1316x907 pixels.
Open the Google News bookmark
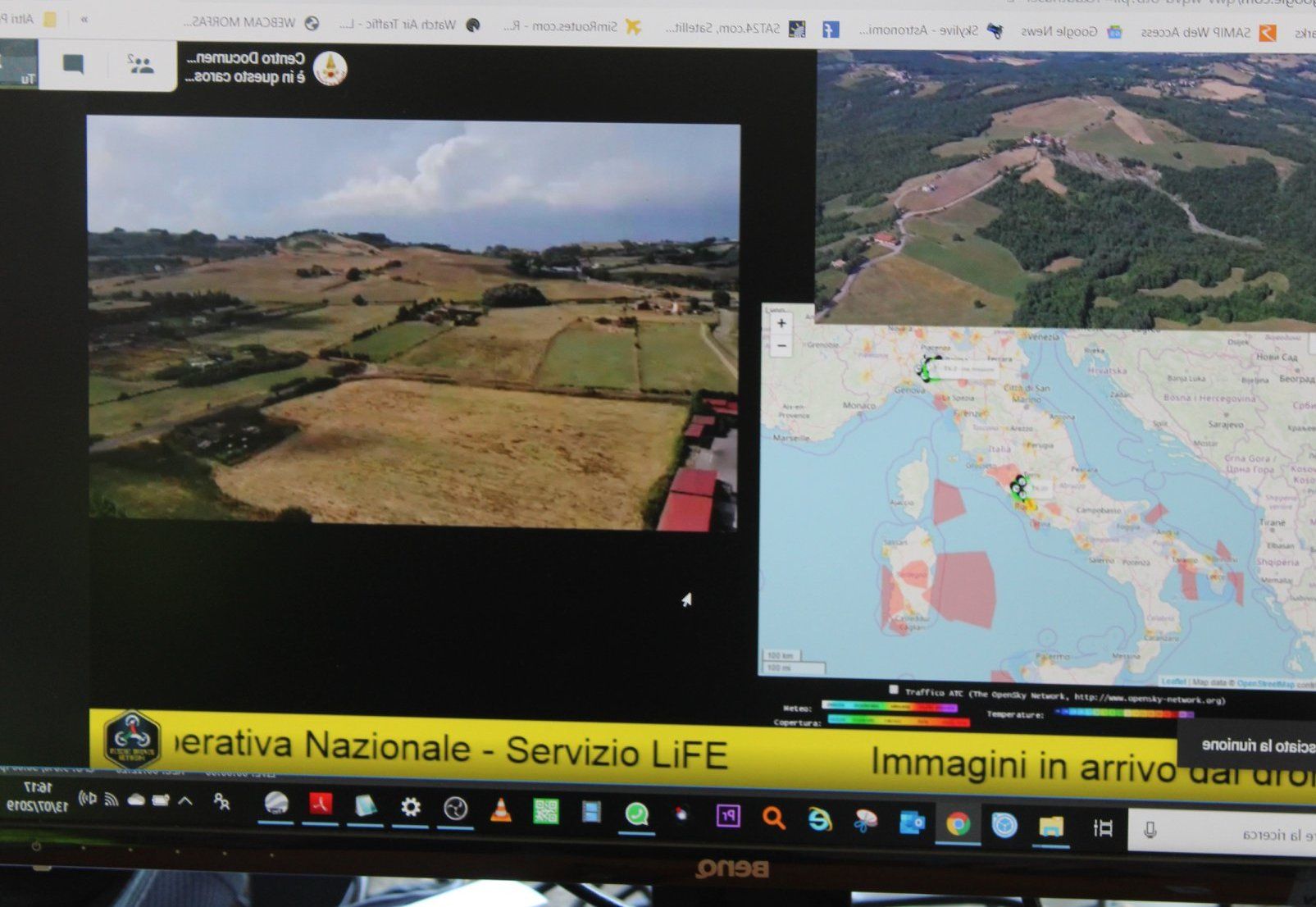pyautogui.click(x=1067, y=31)
